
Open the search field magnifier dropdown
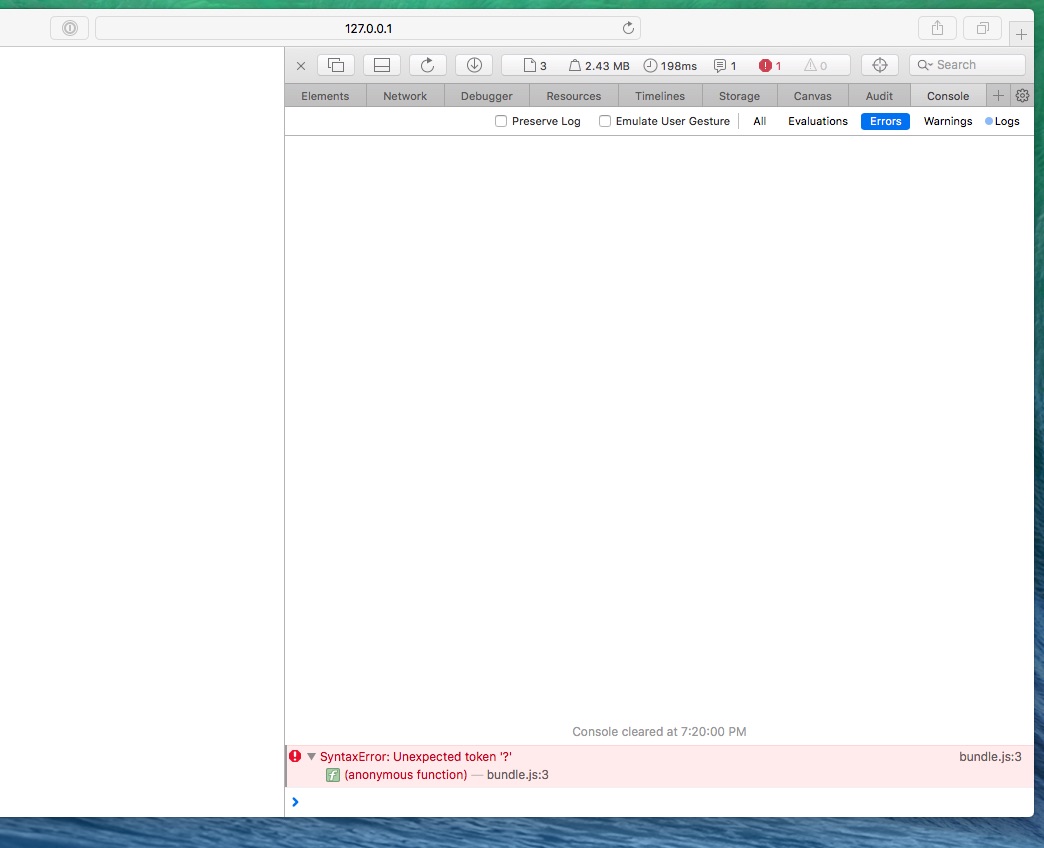click(924, 65)
